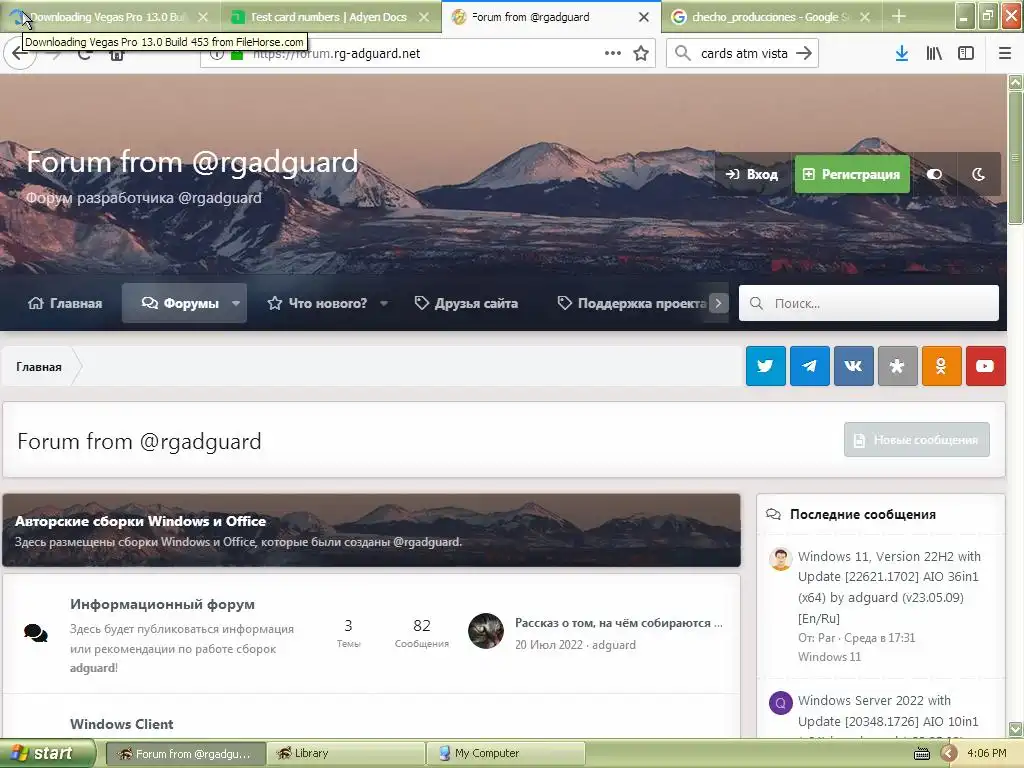Toggle the Firefox sidebar icon
The height and width of the screenshot is (768, 1024).
coord(966,54)
